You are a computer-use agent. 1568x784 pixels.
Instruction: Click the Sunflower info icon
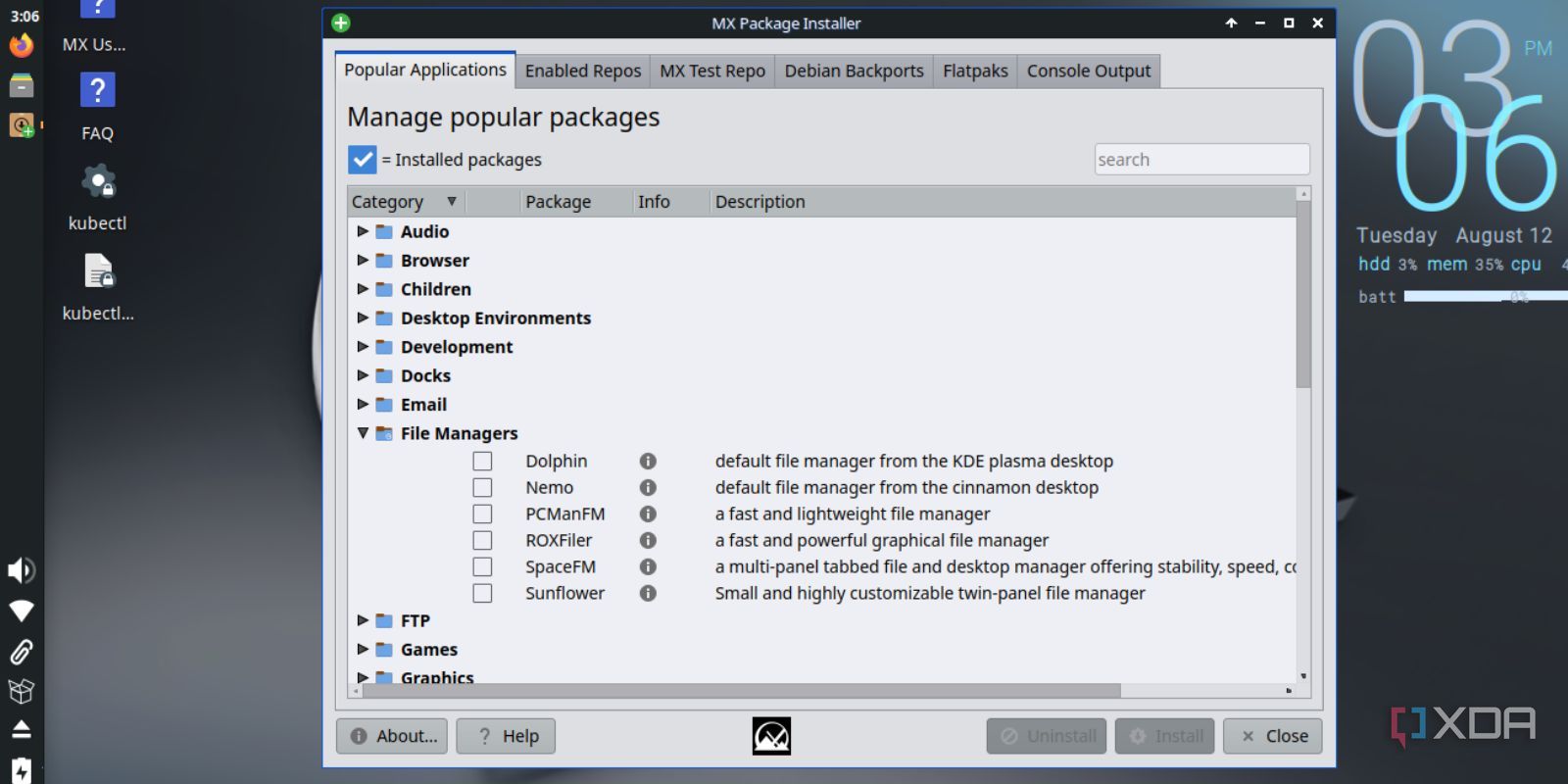[648, 593]
